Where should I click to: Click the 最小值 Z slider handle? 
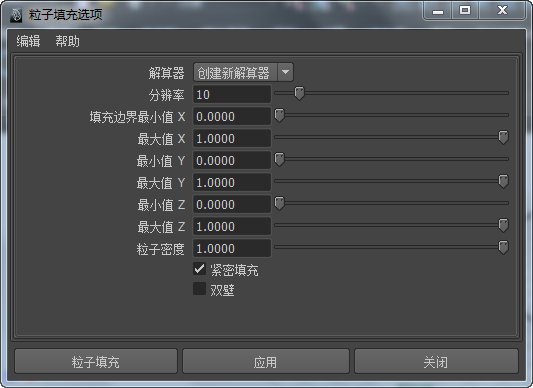point(279,203)
